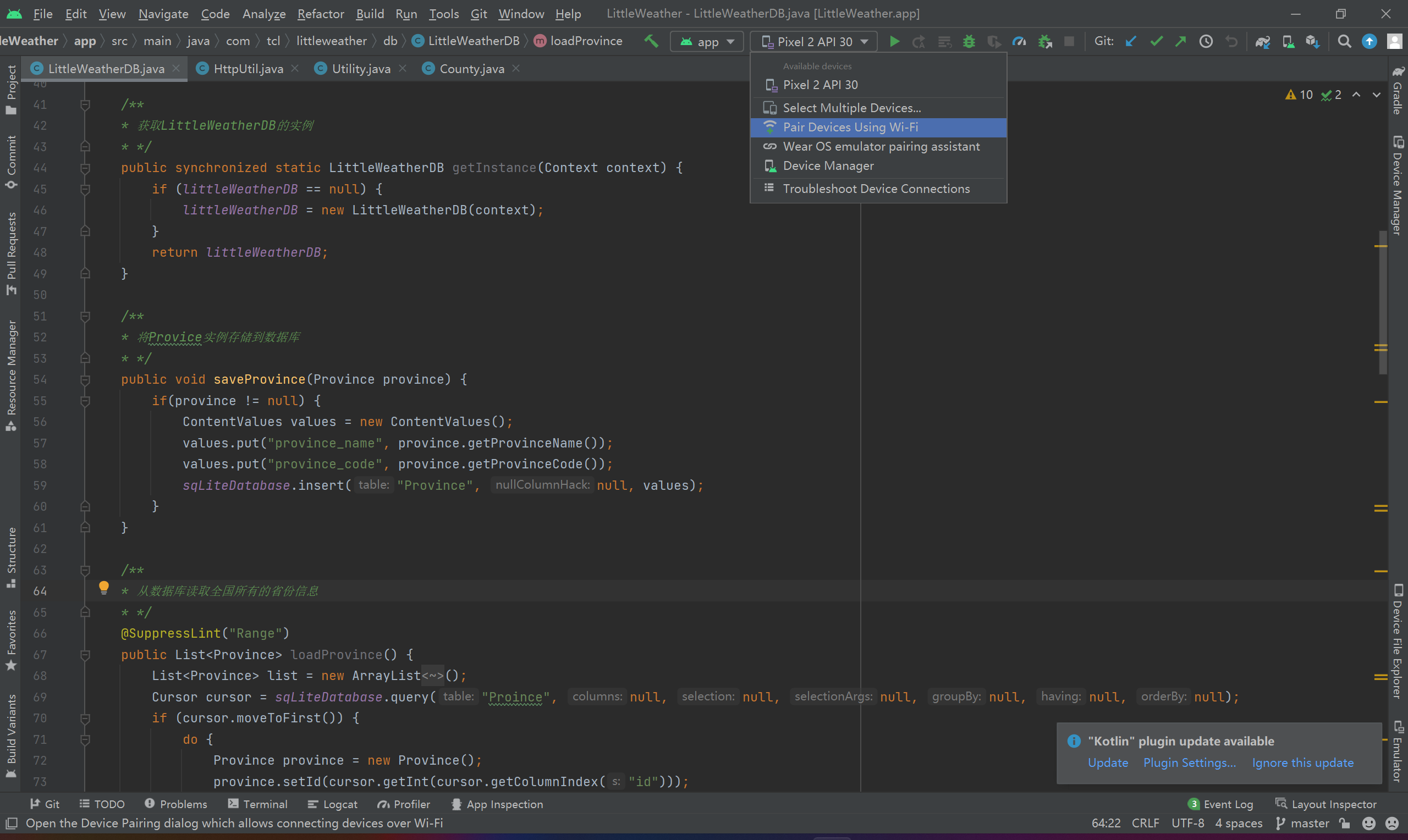
Task: Toggle the Project tool window
Action: (x=12, y=89)
